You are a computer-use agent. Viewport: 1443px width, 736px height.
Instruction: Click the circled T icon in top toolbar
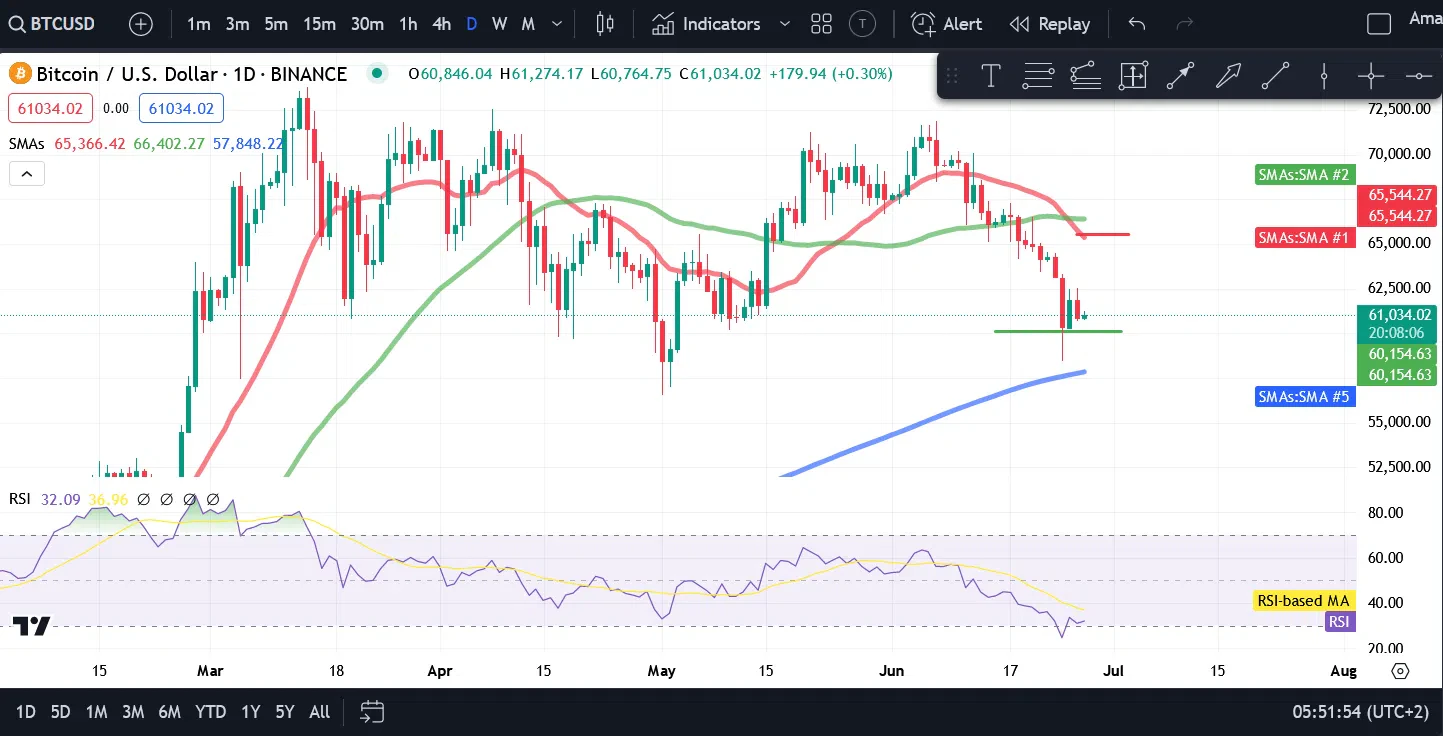[862, 24]
